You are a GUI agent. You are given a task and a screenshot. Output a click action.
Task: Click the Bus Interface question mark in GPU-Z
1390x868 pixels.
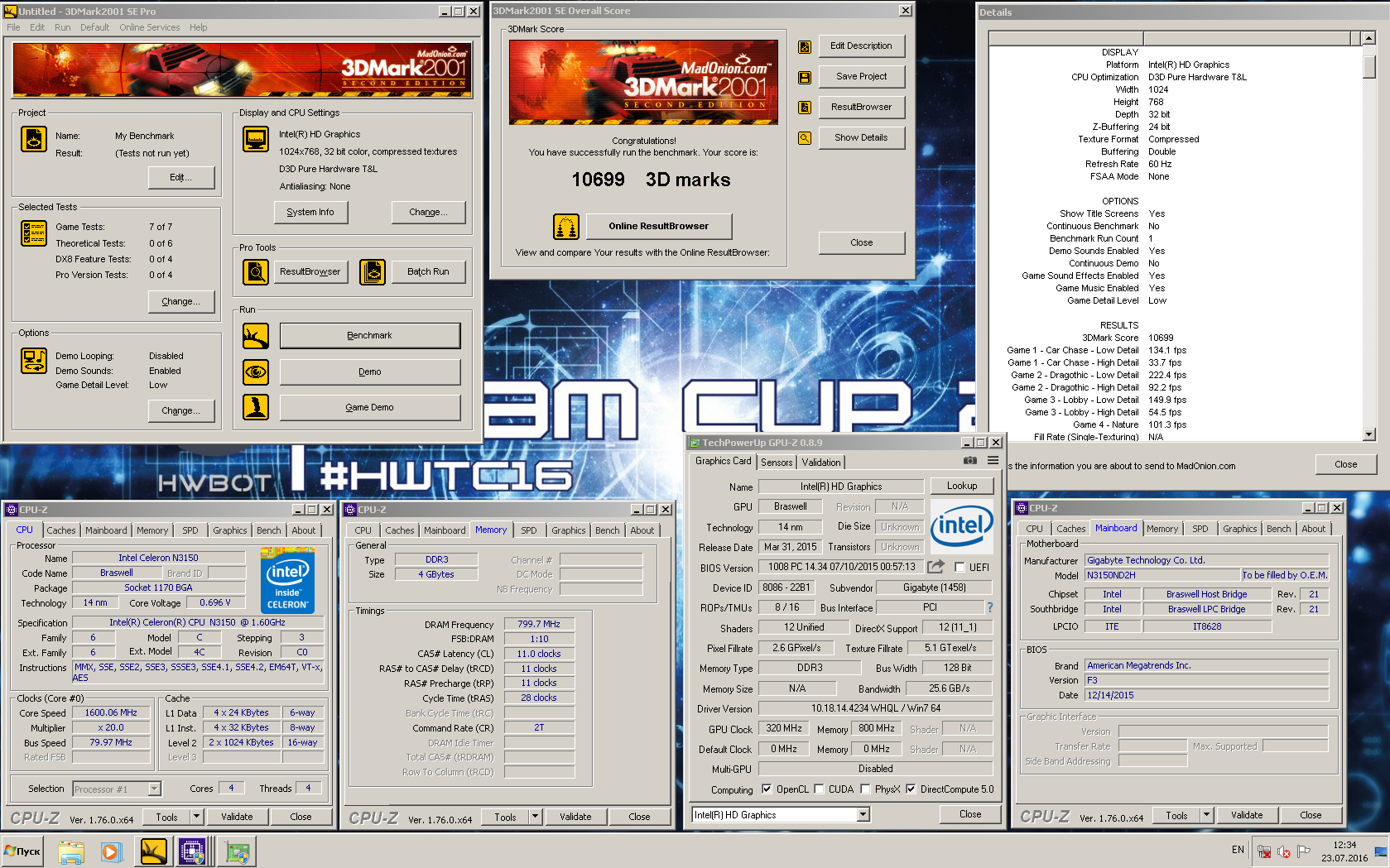(989, 607)
